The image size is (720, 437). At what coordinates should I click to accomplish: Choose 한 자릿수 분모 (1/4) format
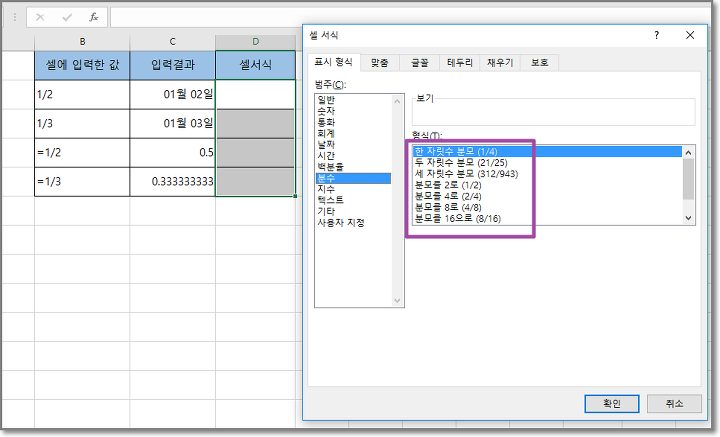[547, 151]
